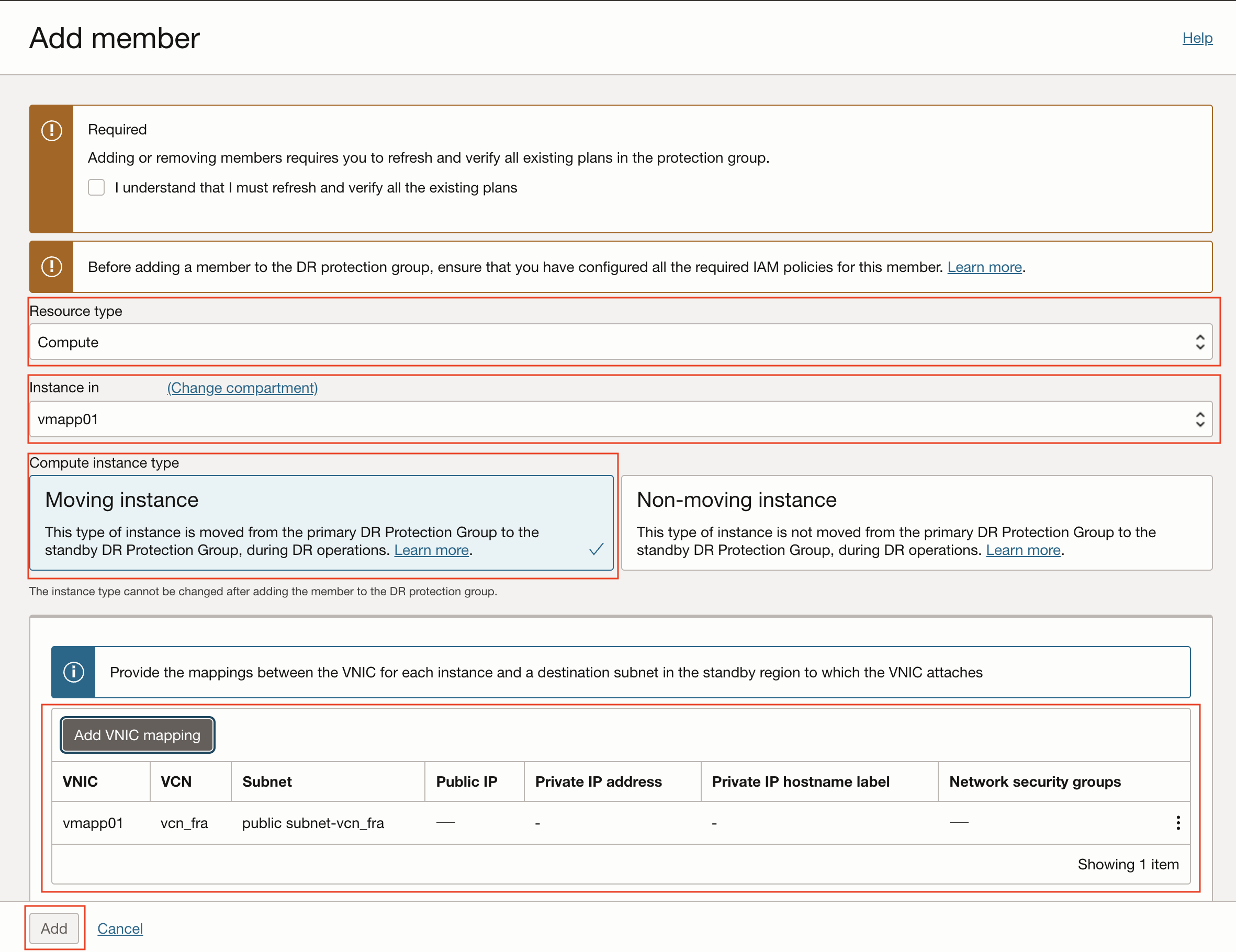Open Learn more link for IAM policies
Viewport: 1236px width, 952px height.
(984, 267)
